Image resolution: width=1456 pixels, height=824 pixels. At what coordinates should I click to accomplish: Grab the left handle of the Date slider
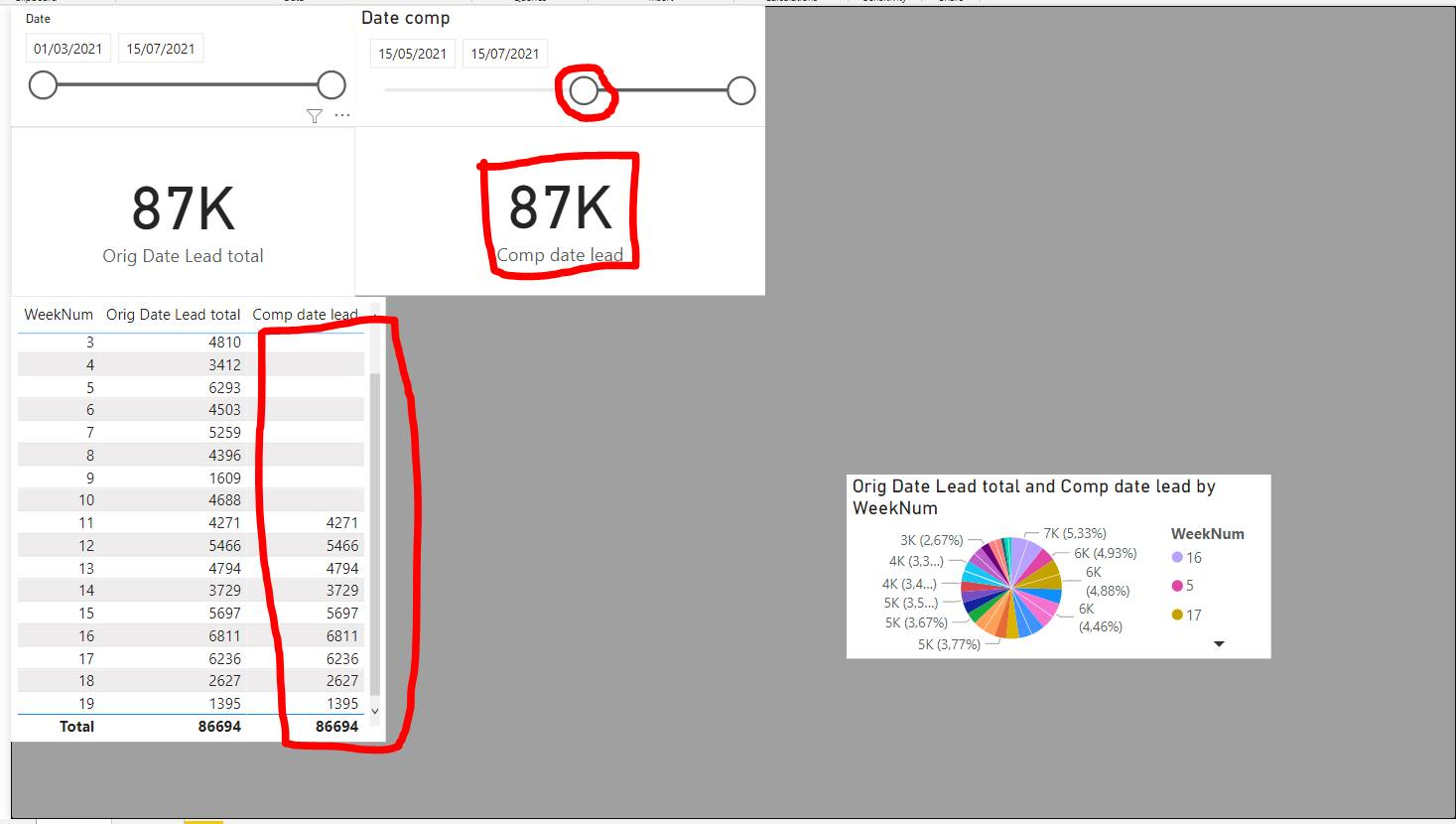(43, 85)
